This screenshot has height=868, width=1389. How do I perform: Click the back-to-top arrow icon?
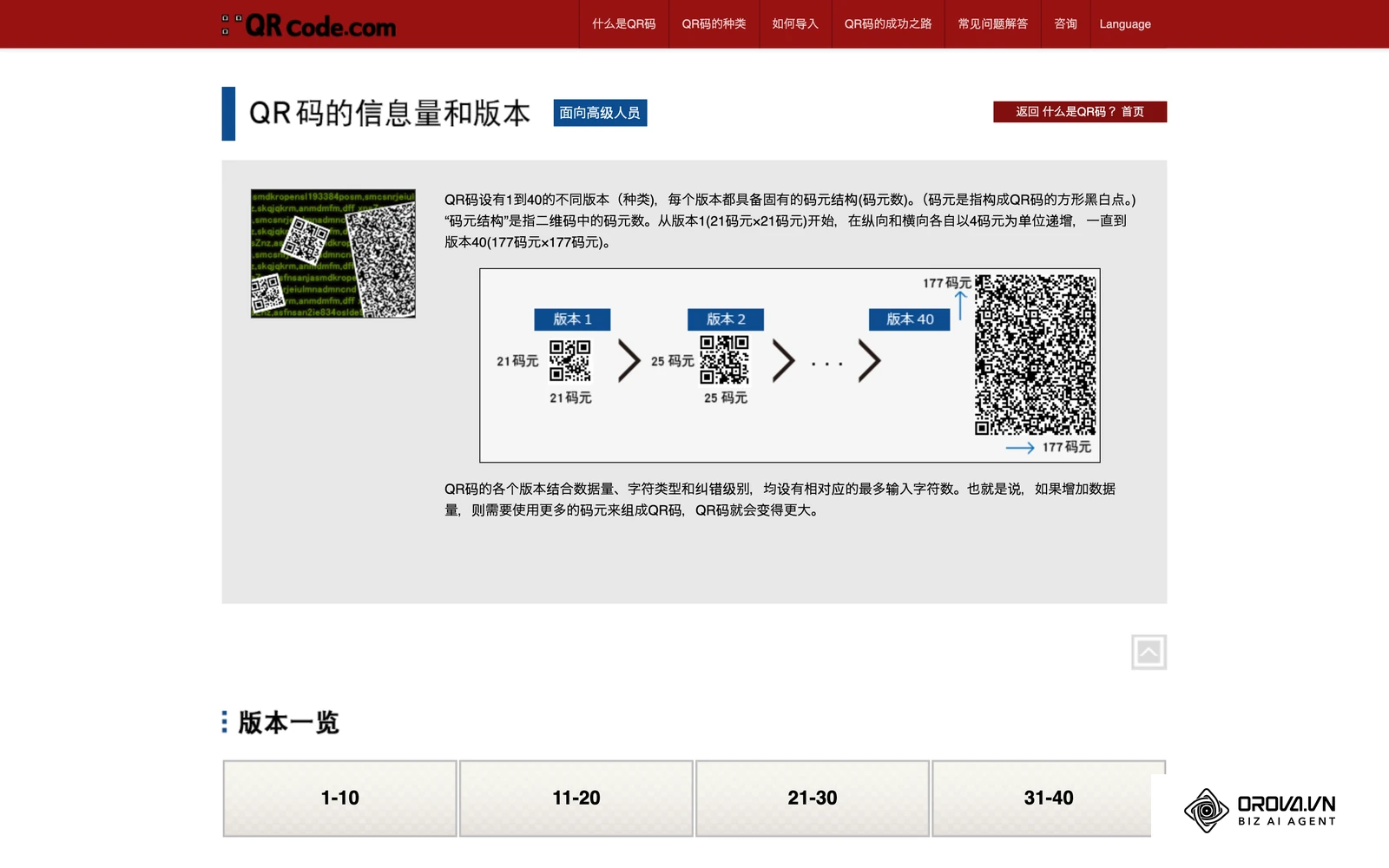coord(1149,652)
